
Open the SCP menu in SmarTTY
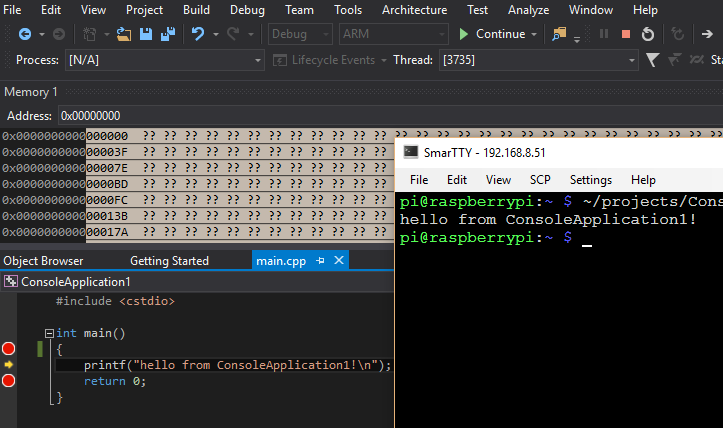(x=540, y=180)
